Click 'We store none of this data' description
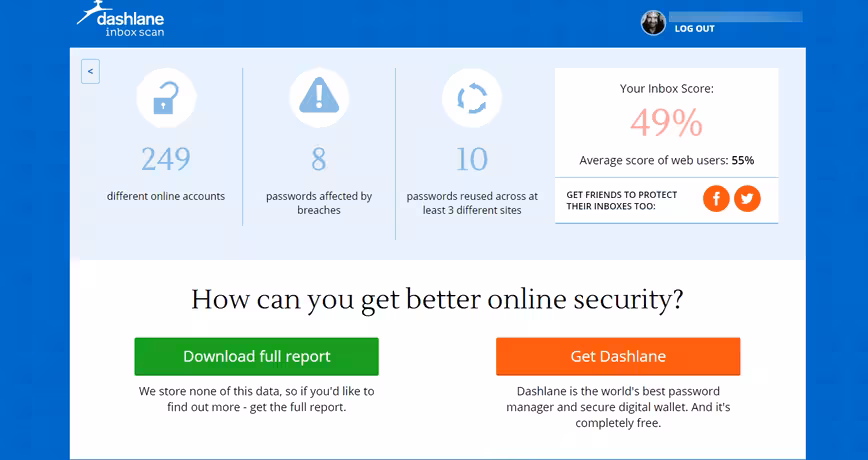Viewport: 868px width, 460px height. (x=256, y=399)
